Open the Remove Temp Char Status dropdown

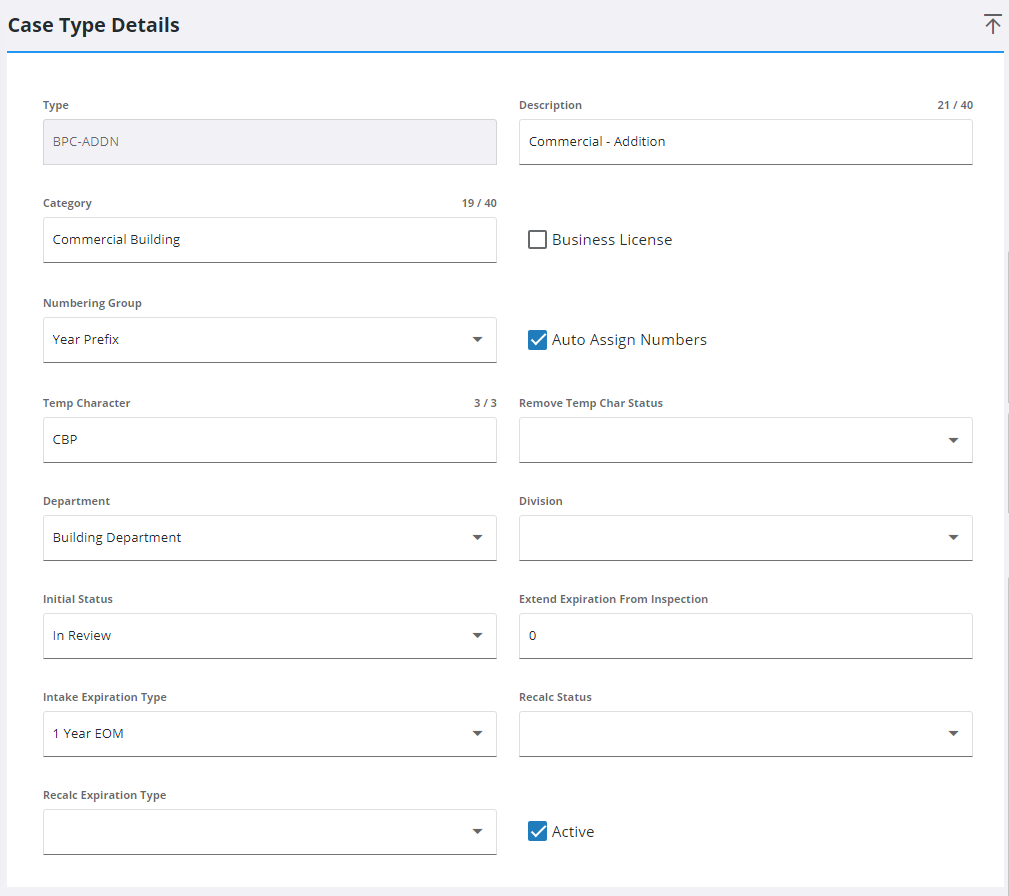(x=746, y=440)
